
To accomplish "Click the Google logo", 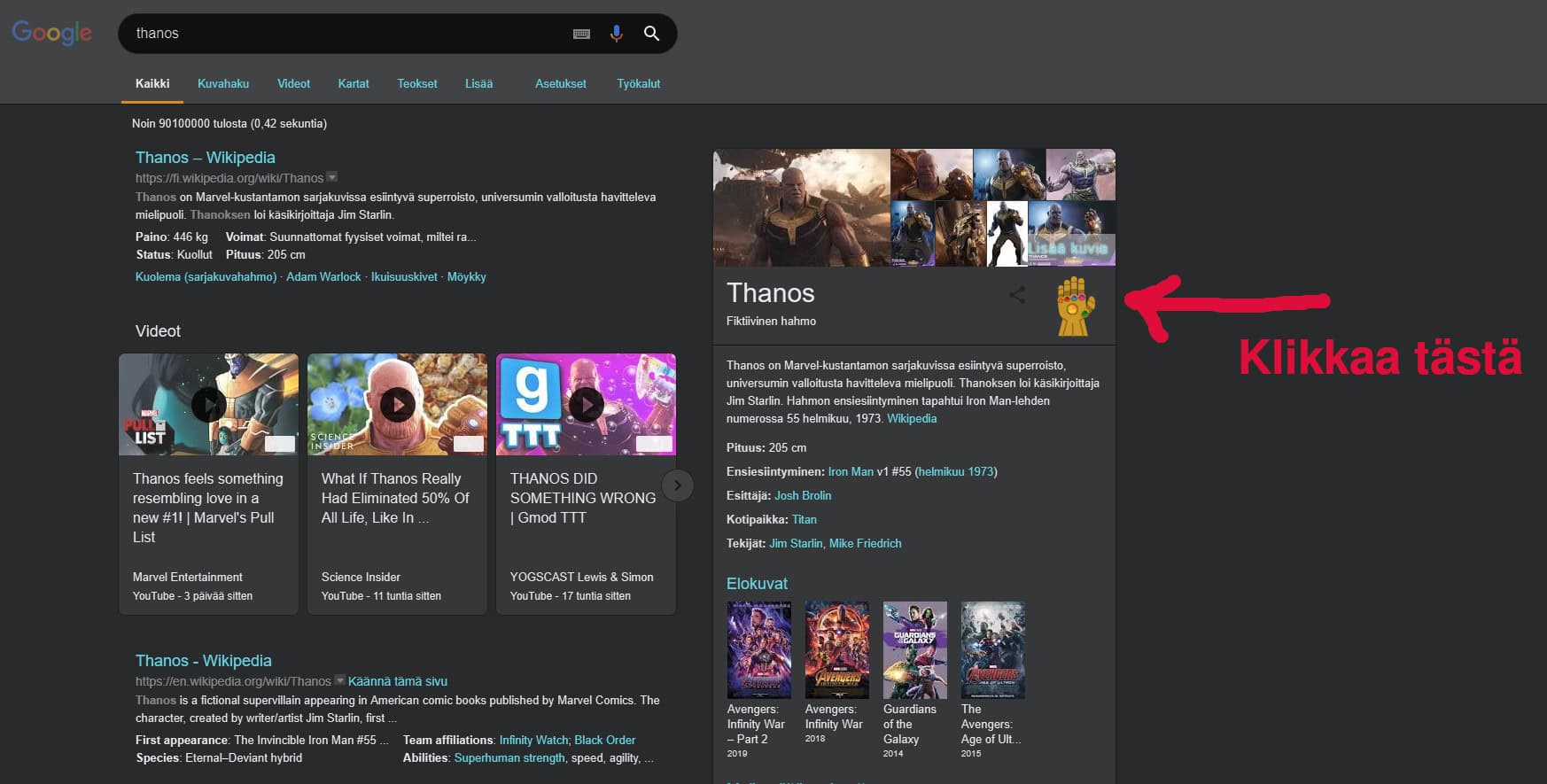I will pos(51,33).
